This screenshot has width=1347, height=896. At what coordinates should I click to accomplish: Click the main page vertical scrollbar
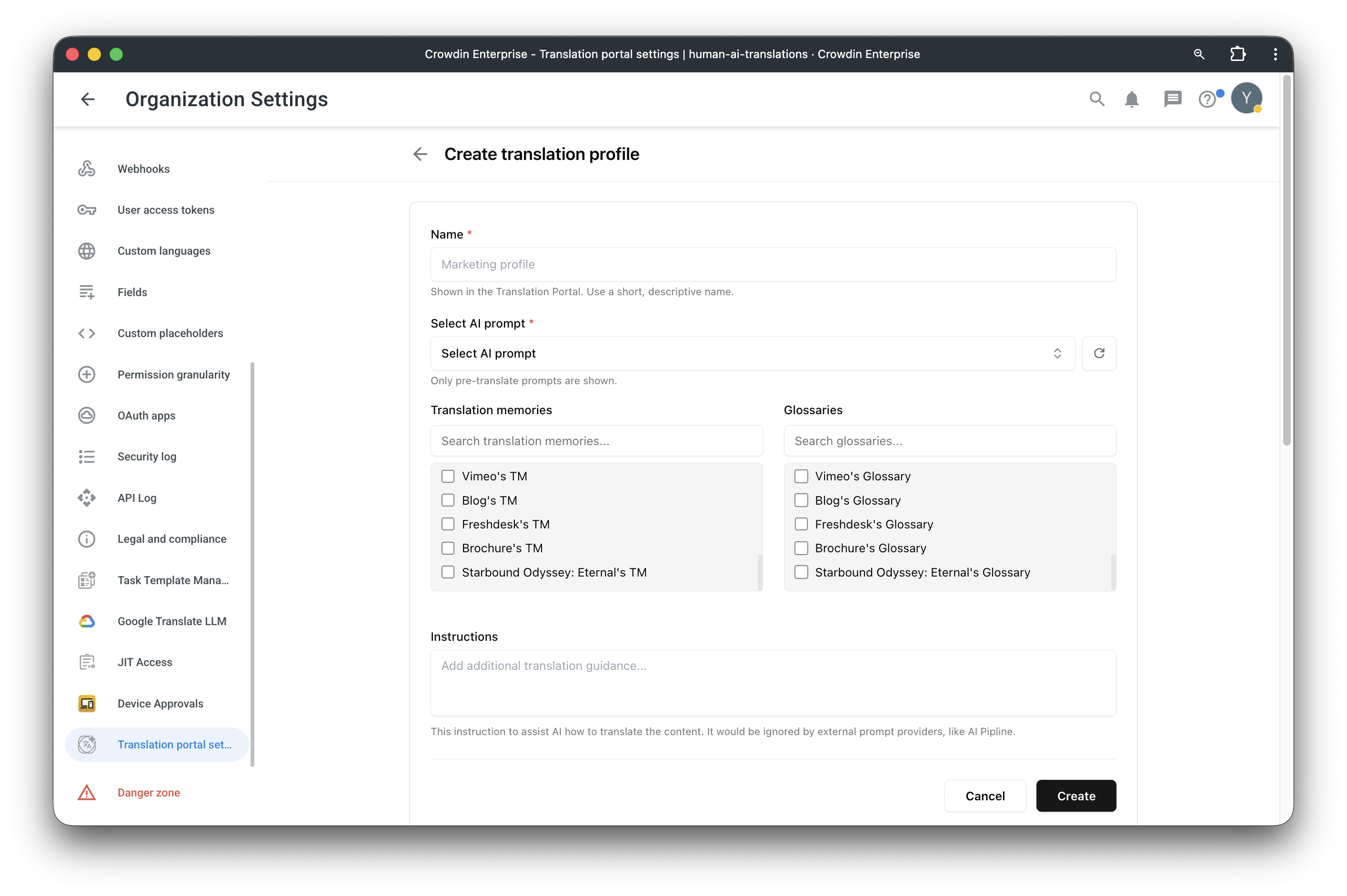pos(1287,260)
